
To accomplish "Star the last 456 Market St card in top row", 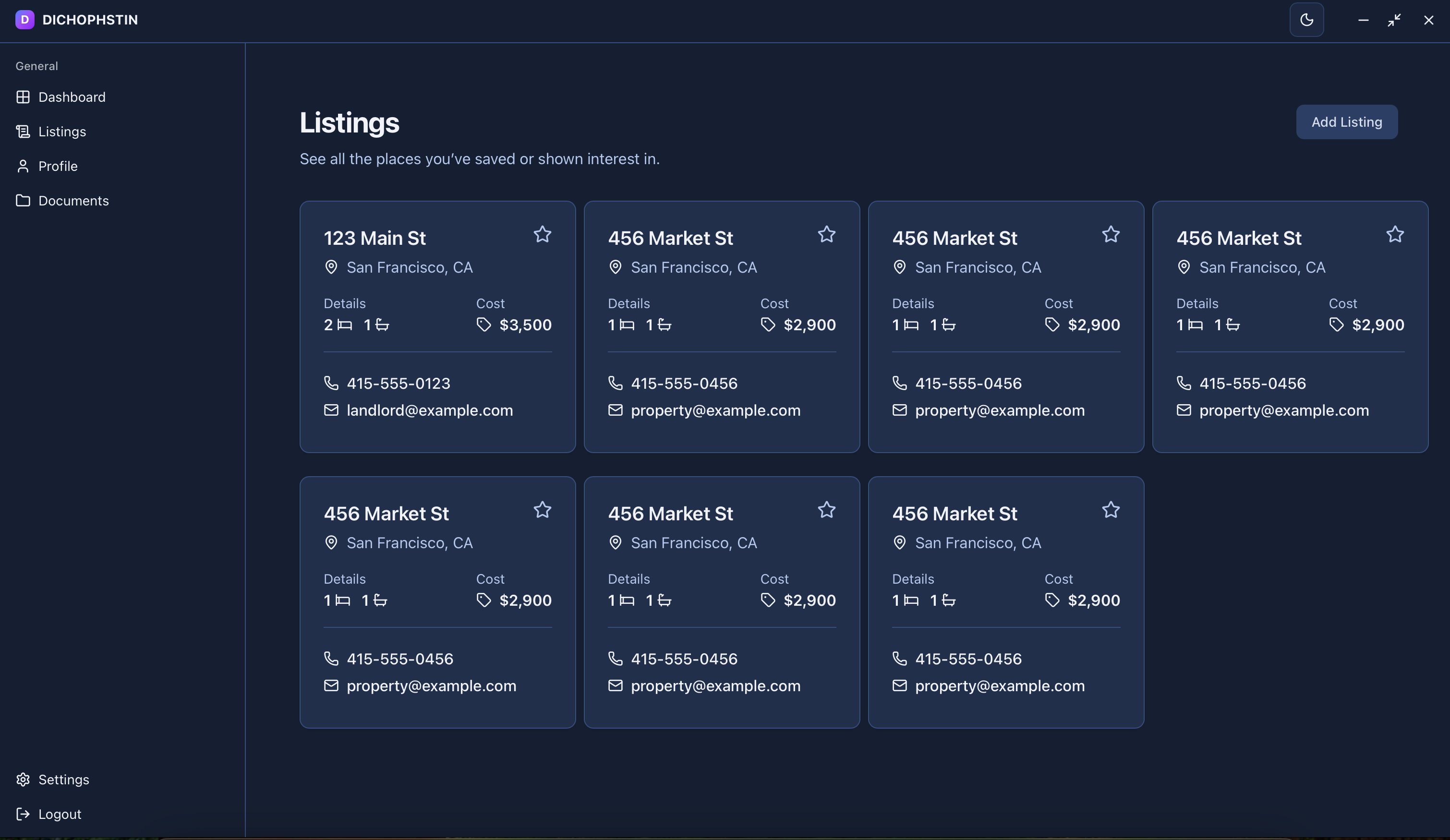I will [x=1395, y=234].
